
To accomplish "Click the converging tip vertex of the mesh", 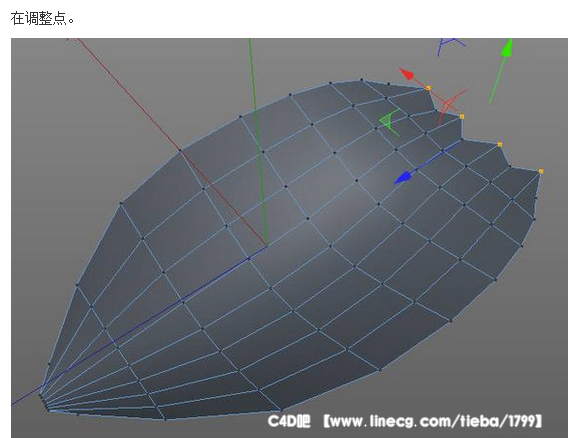I will pyautogui.click(x=41, y=393).
